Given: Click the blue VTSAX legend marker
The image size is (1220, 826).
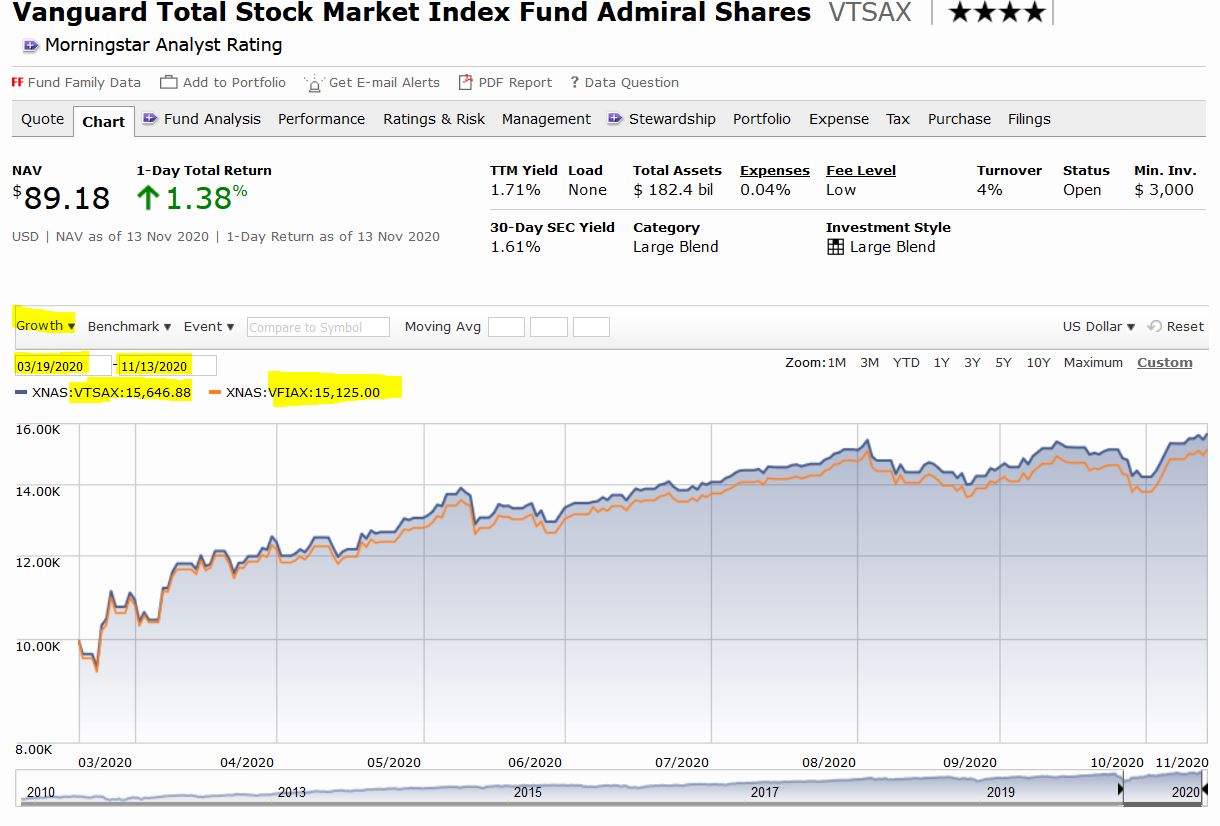Looking at the screenshot, I should tap(21, 393).
